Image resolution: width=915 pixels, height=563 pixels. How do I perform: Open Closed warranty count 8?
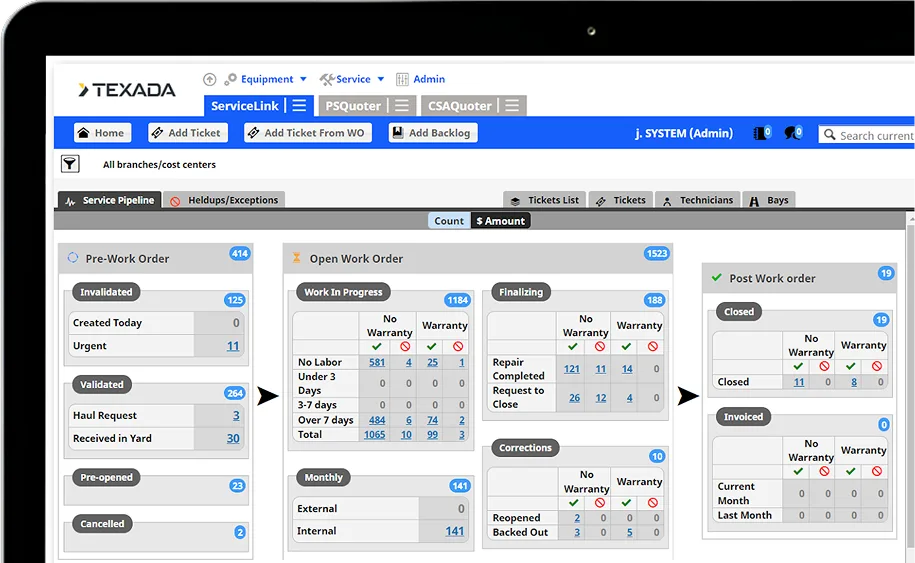(x=854, y=382)
